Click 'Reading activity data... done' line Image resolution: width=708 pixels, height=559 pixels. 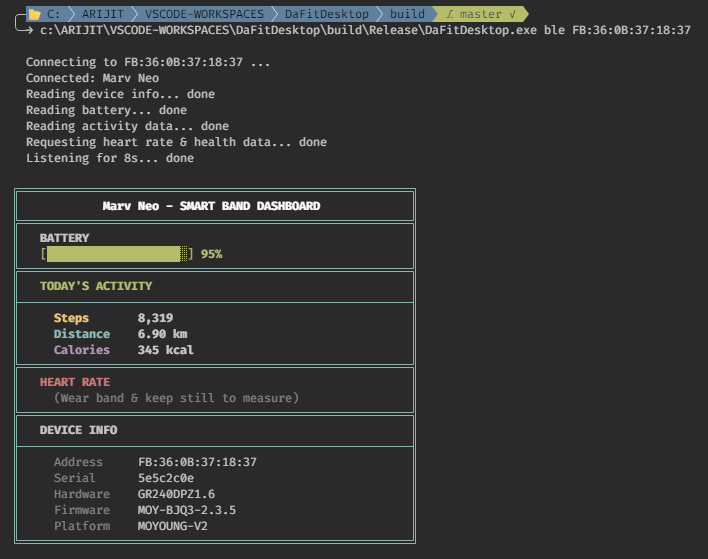[127, 126]
